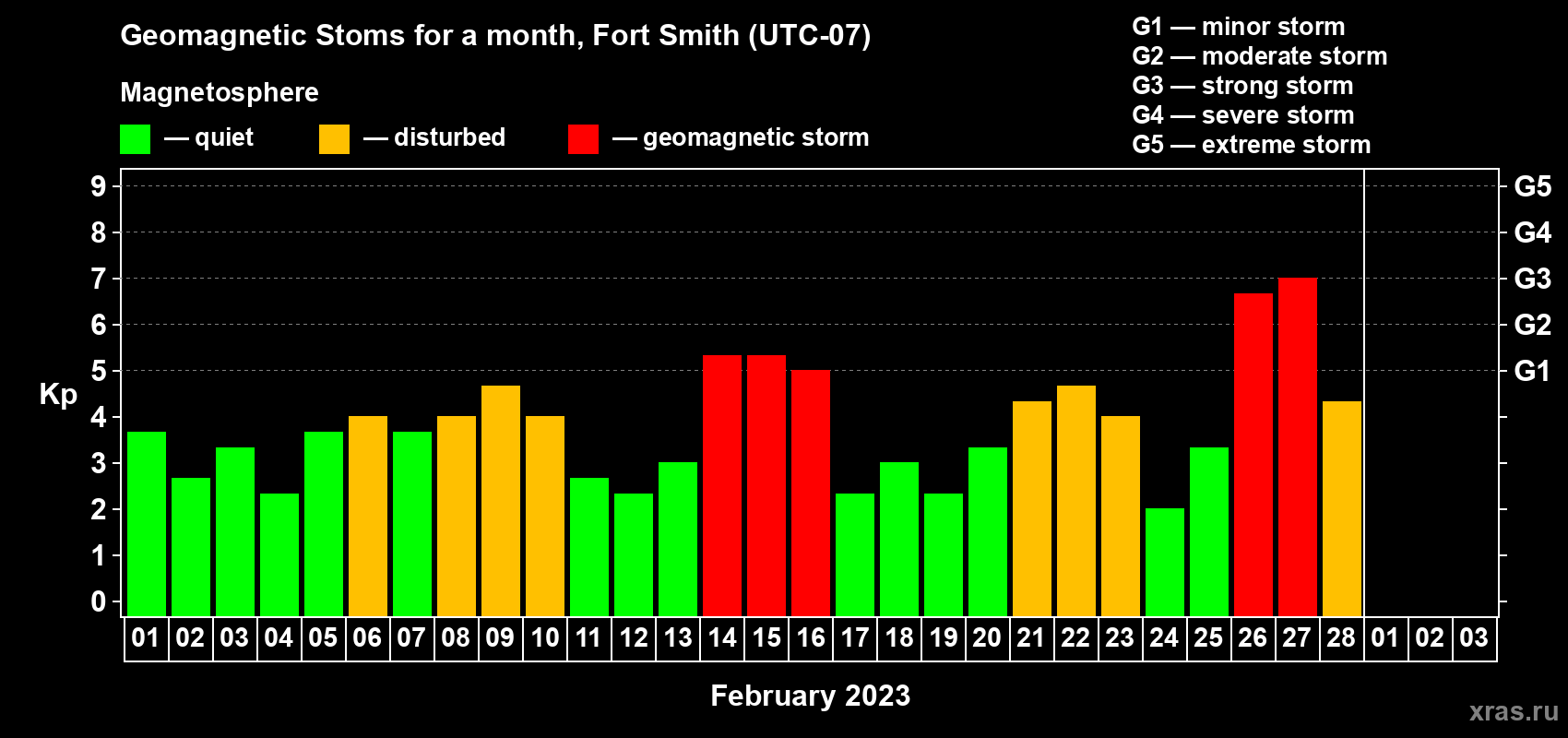Click the 'G4' right axis label
Screen dimensions: 1568x738
(1533, 232)
